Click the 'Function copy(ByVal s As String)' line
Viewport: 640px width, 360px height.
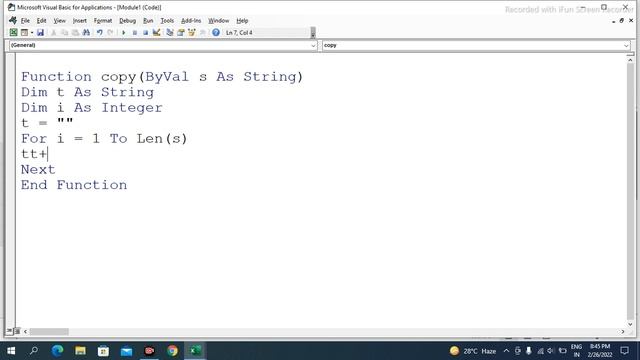(162, 77)
